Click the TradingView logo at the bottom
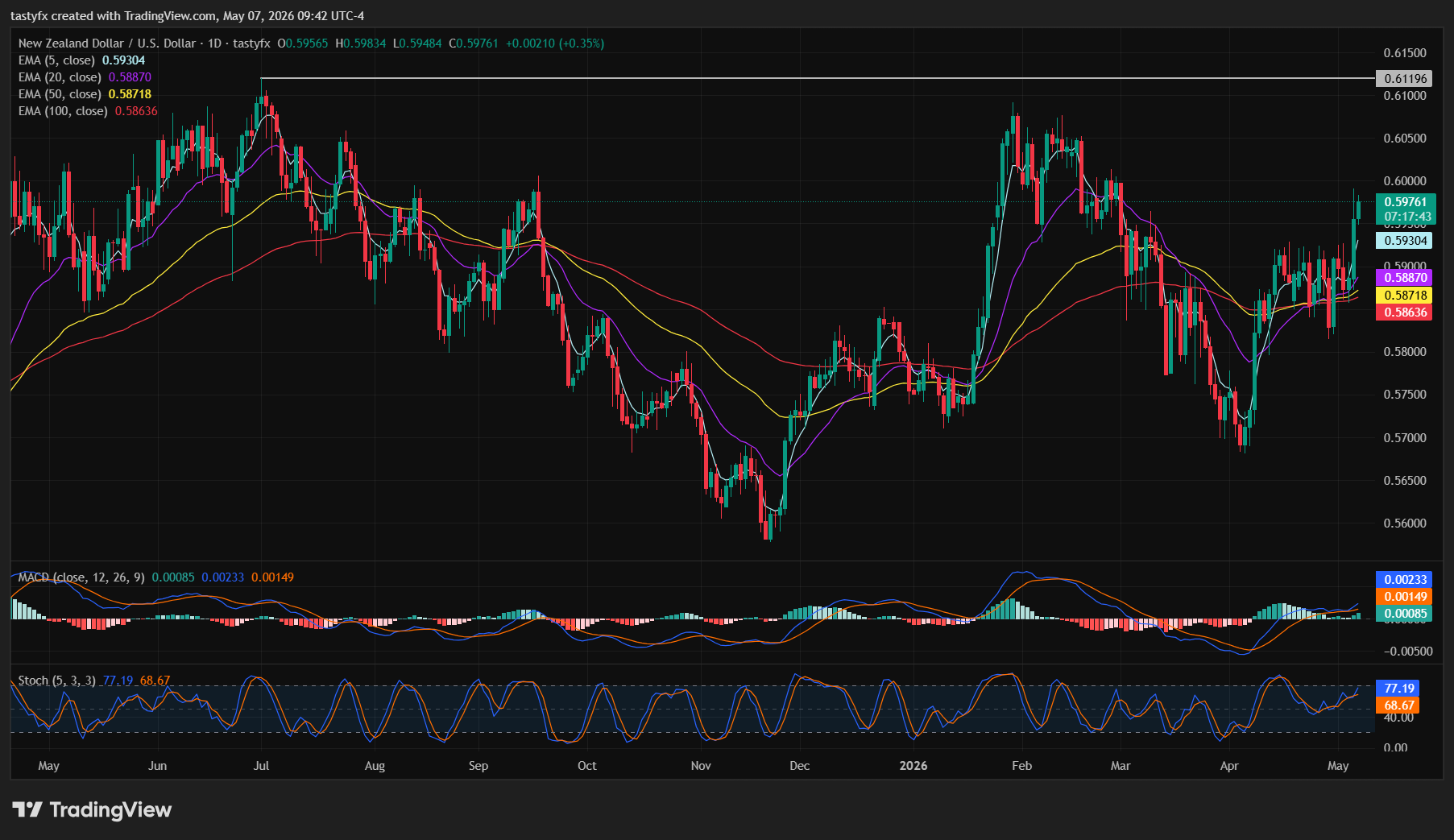This screenshot has width=1454, height=840. click(92, 809)
